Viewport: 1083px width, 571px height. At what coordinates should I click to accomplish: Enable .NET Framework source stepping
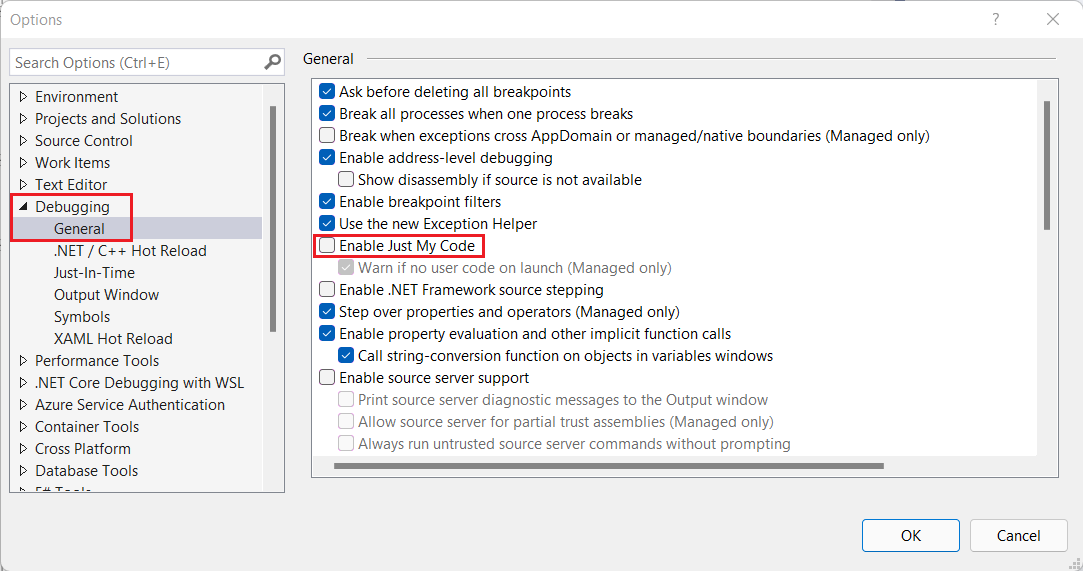coord(327,290)
